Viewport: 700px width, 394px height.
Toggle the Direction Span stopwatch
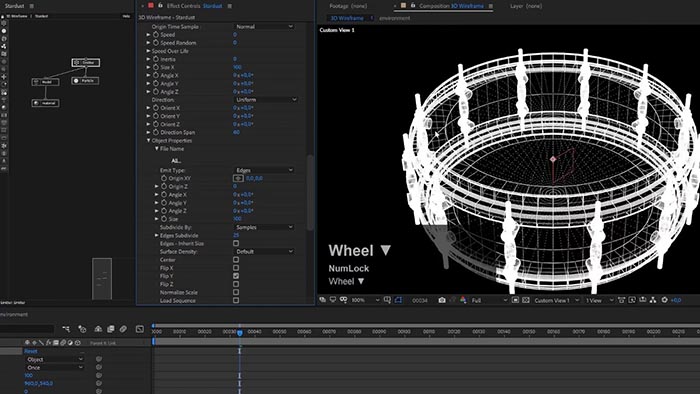(156, 132)
